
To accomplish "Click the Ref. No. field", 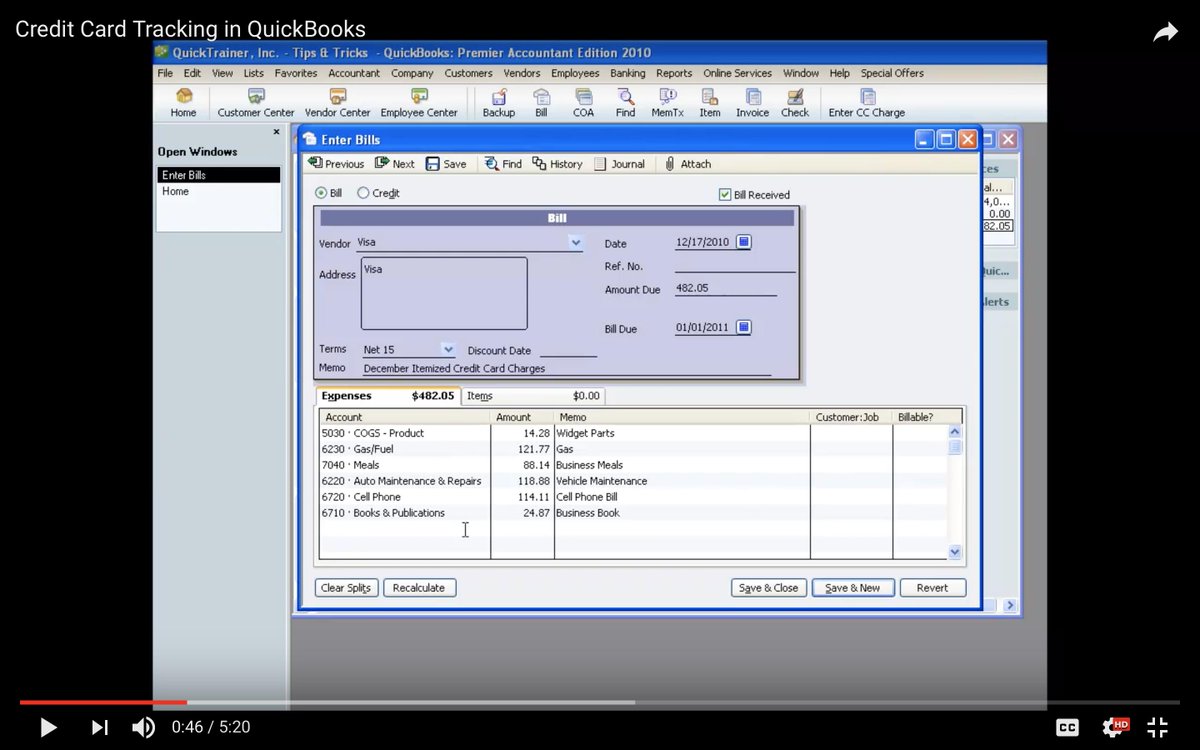I will (x=735, y=266).
